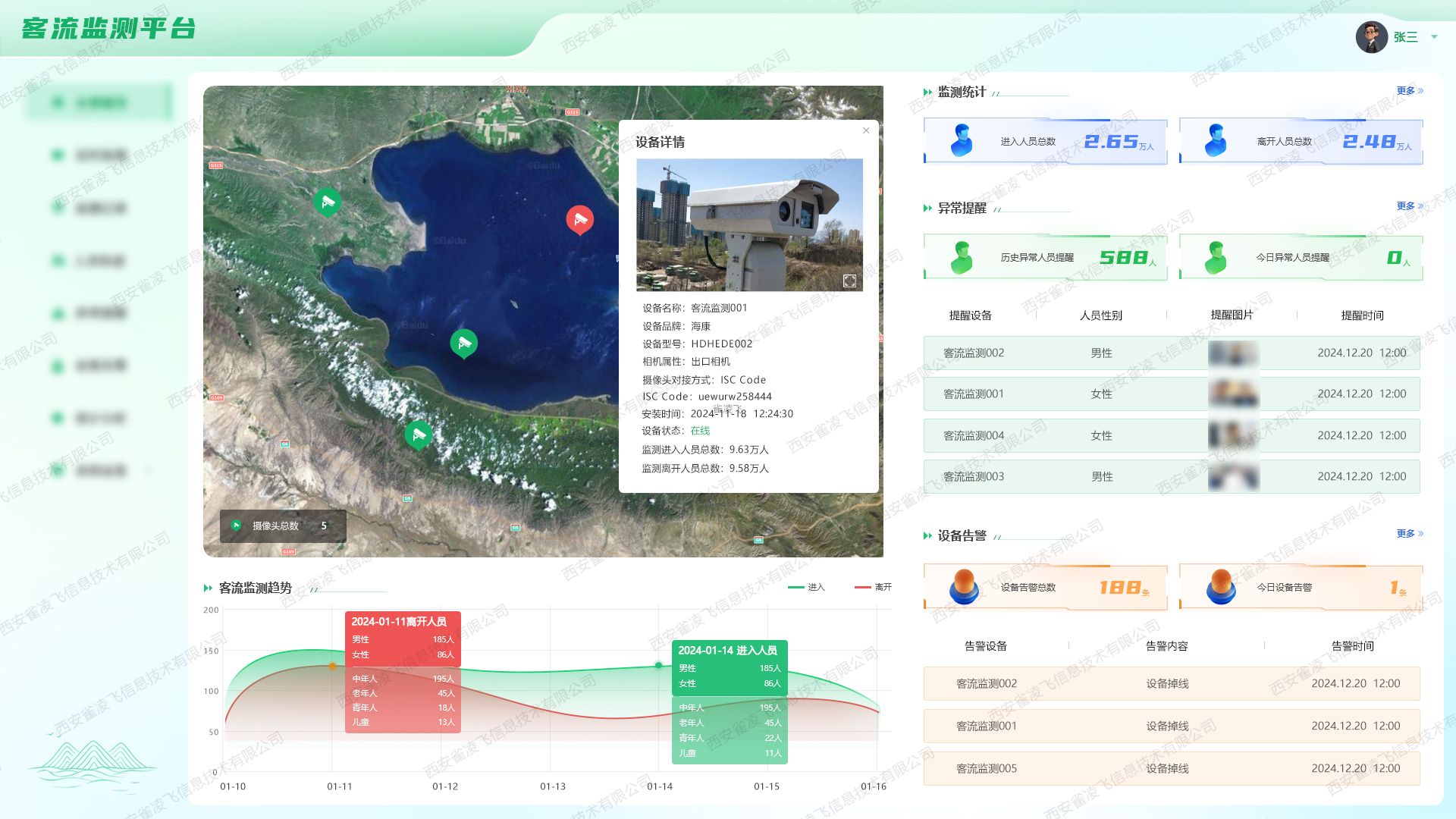Click the top-left green camera marker

[327, 202]
